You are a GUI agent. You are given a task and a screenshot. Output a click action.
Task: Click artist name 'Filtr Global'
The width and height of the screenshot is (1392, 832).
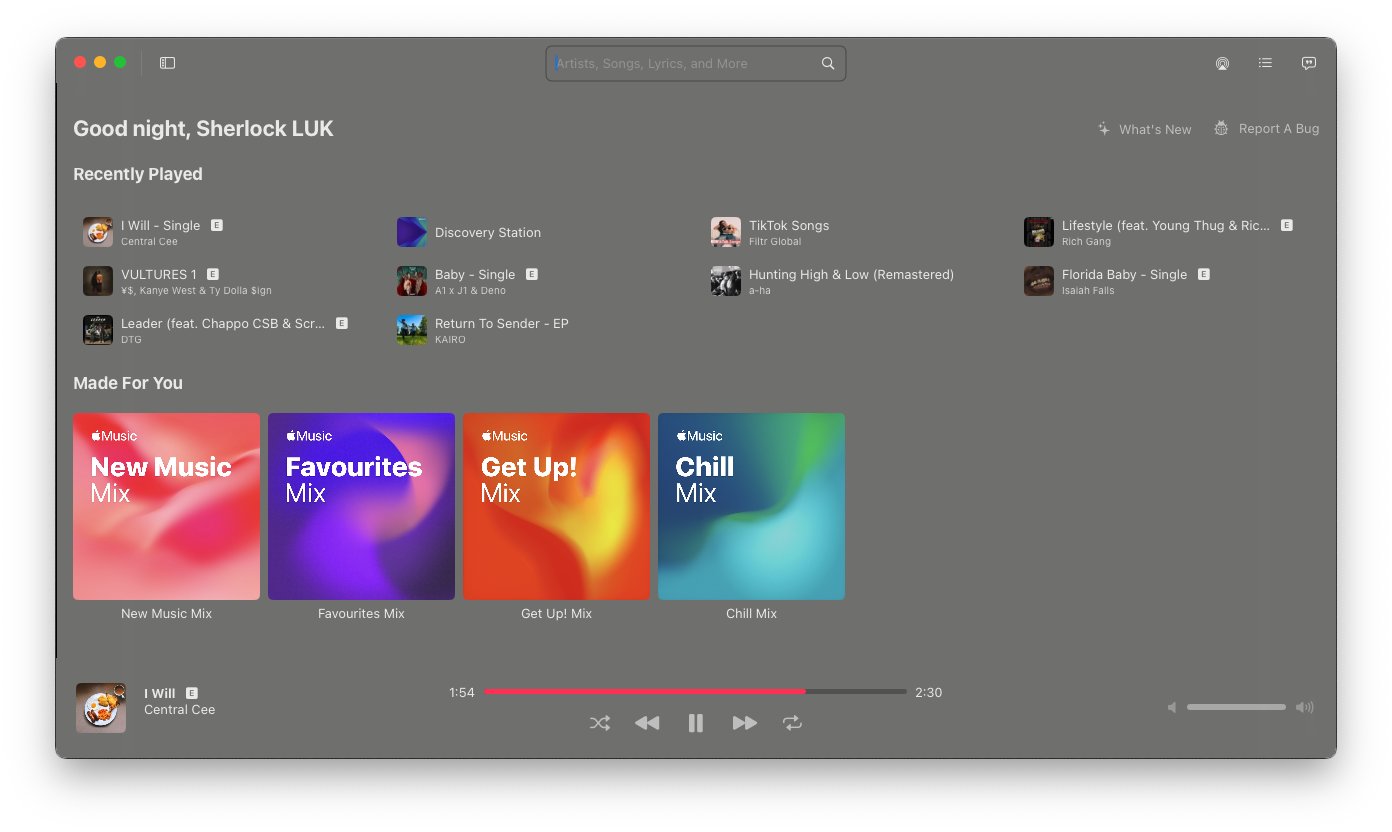point(775,242)
